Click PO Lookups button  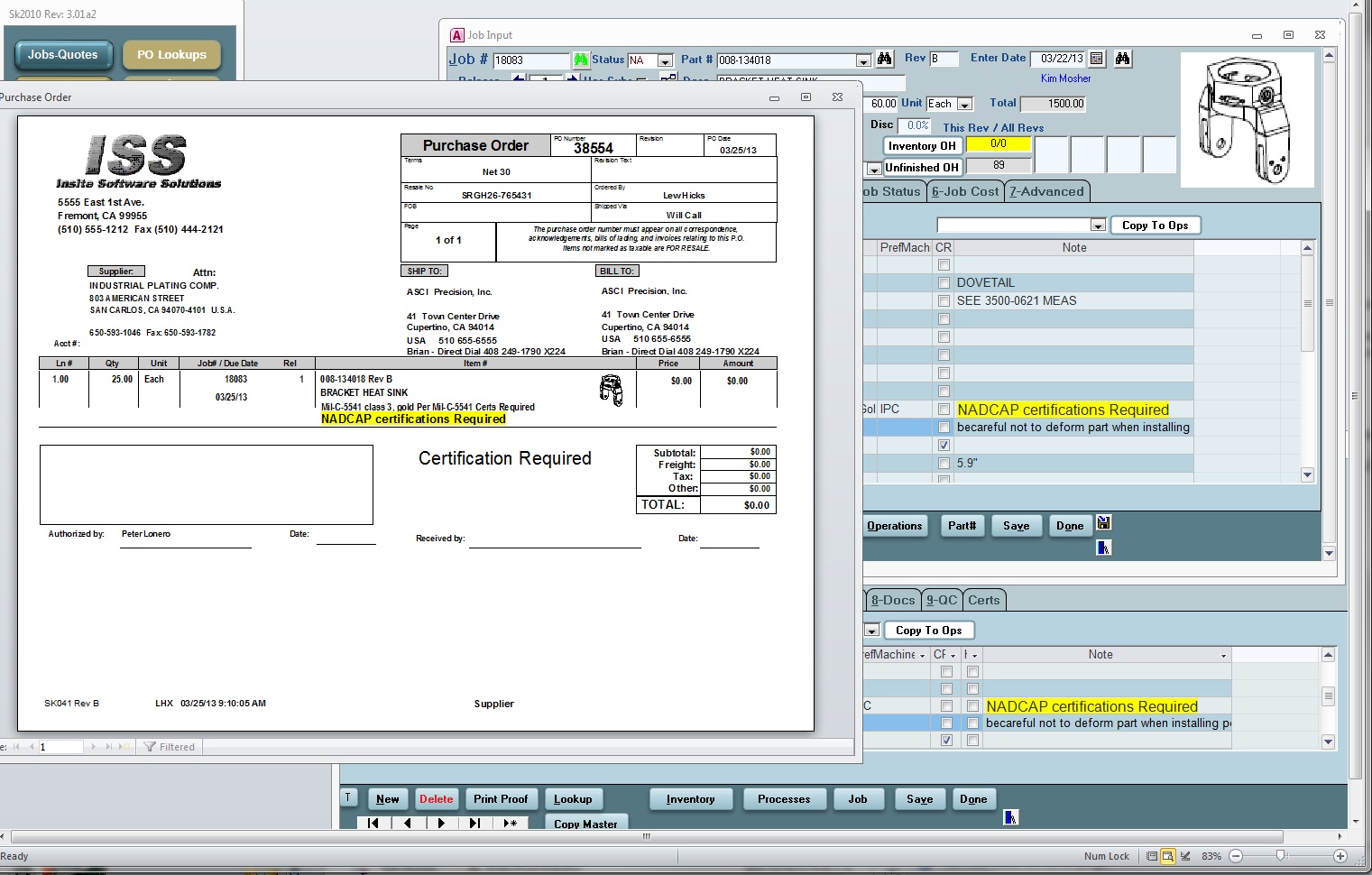171,54
